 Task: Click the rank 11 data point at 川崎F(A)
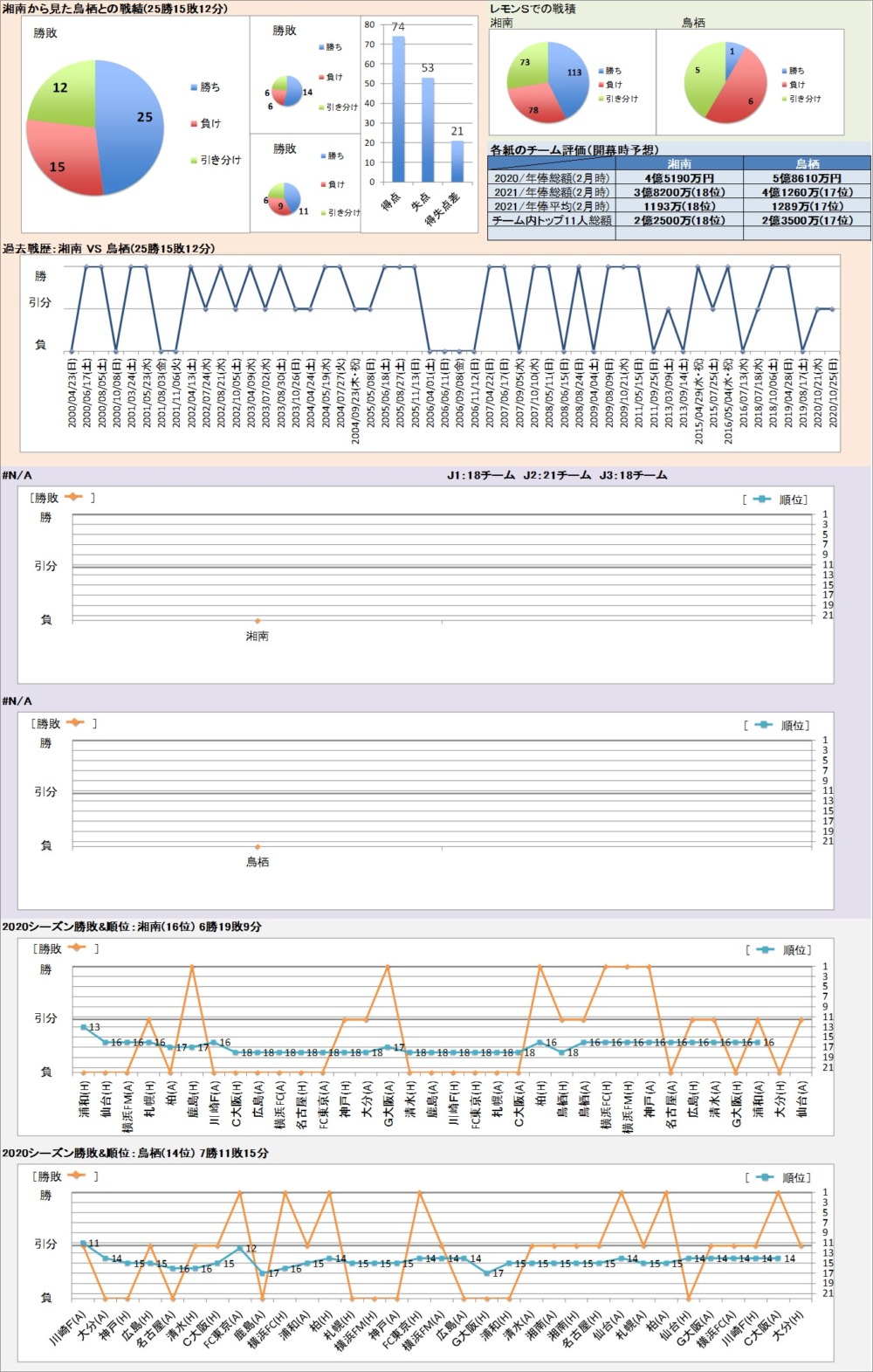[x=84, y=1243]
